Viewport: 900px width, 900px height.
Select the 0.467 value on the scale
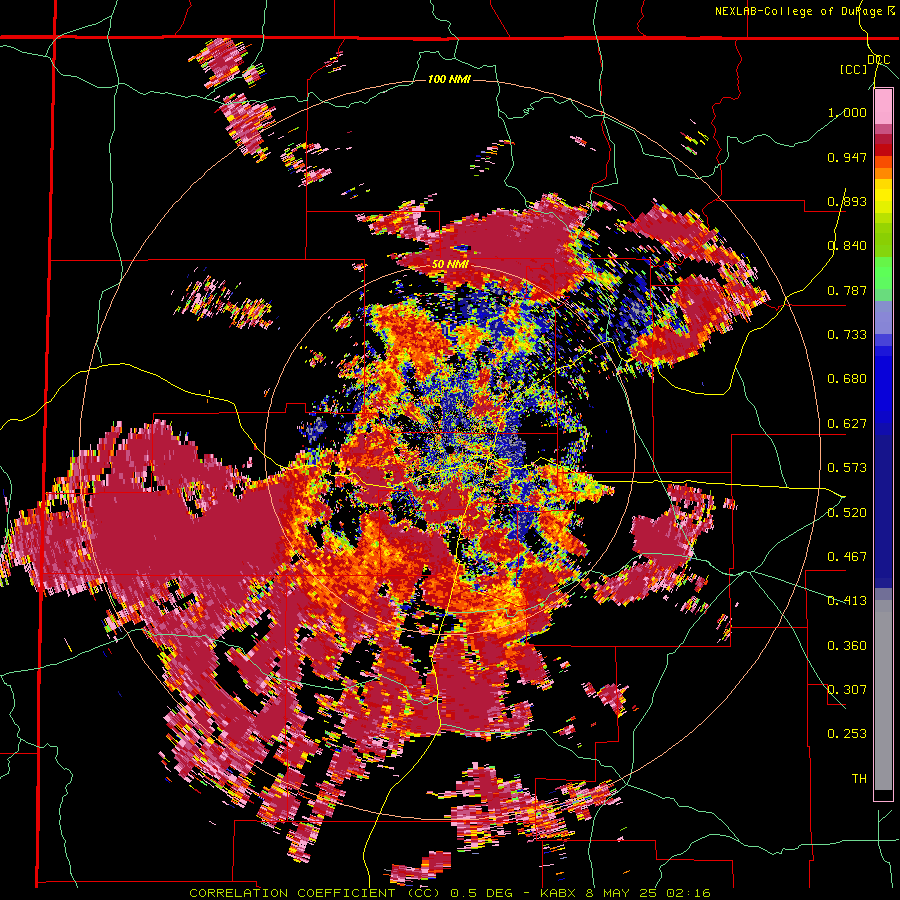[x=847, y=557]
